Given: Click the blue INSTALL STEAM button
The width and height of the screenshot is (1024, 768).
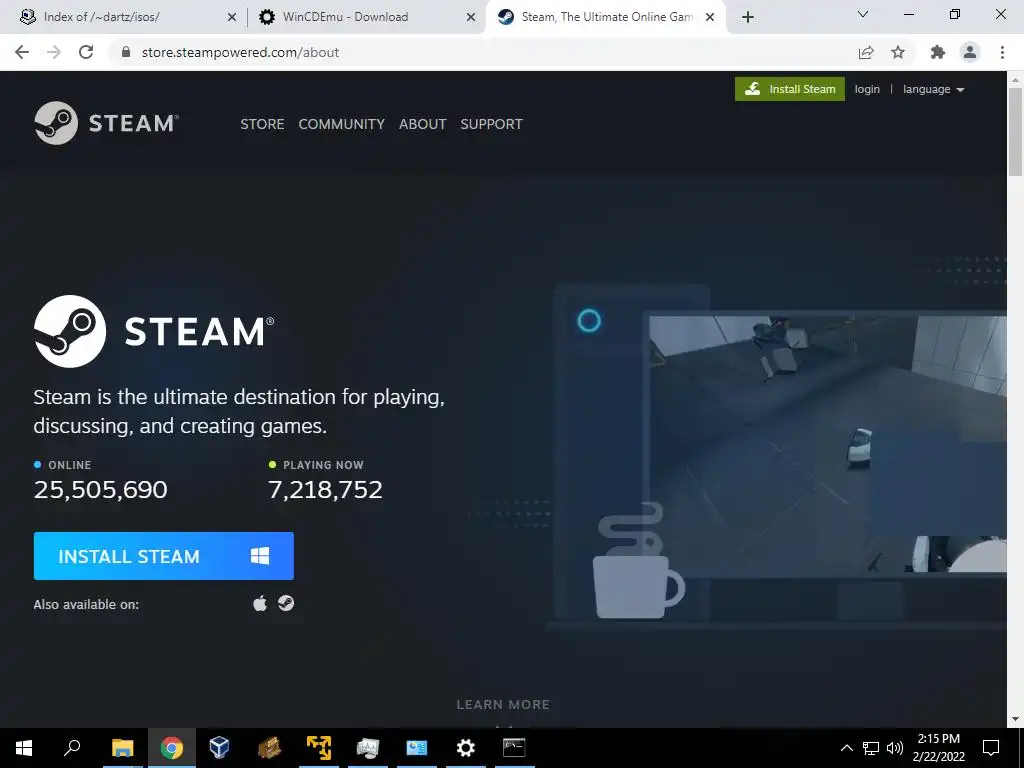Looking at the screenshot, I should 164,556.
